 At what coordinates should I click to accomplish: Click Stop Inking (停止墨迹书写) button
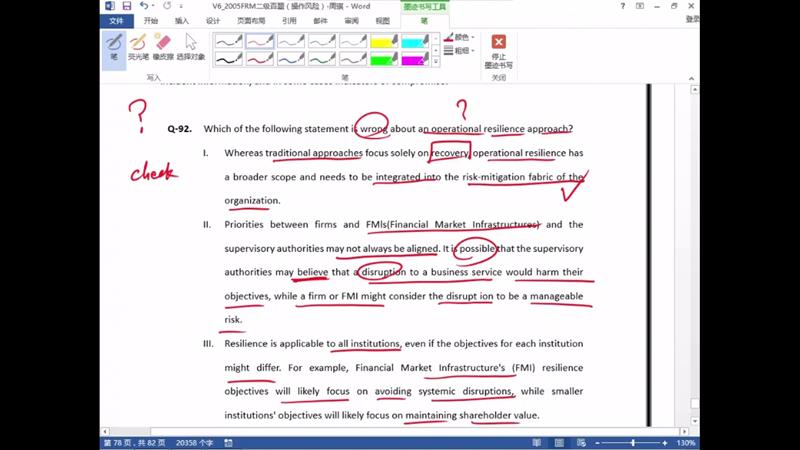498,51
